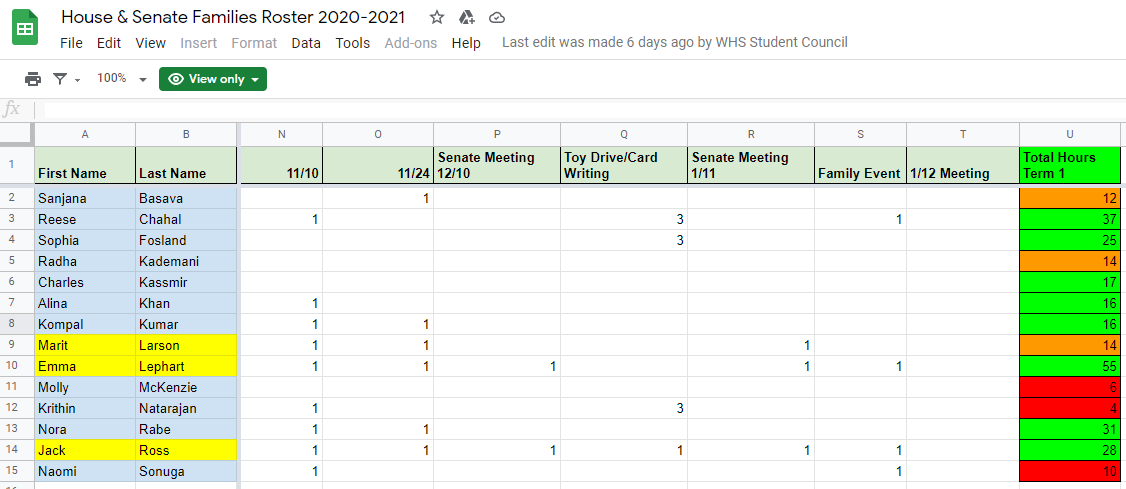Check the cloud document status icon
Screen dimensions: 1126x489
click(x=496, y=17)
